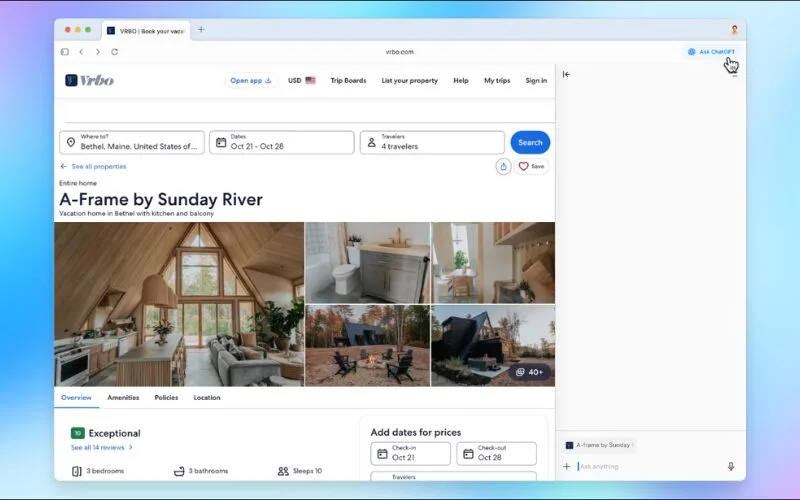Click the browser reload icon
The width and height of the screenshot is (800, 500).
coord(112,51)
